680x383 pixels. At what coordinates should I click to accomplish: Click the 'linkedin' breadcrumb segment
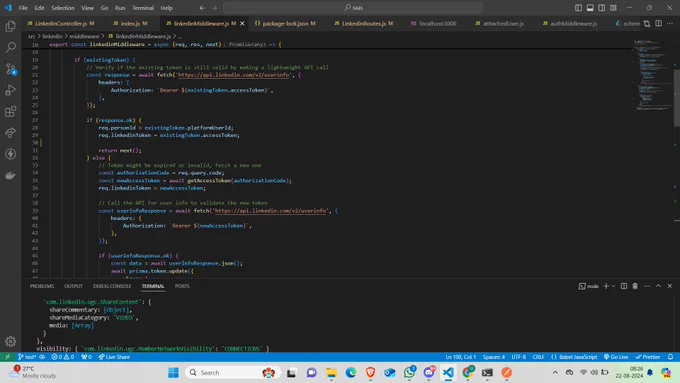tap(52, 36)
